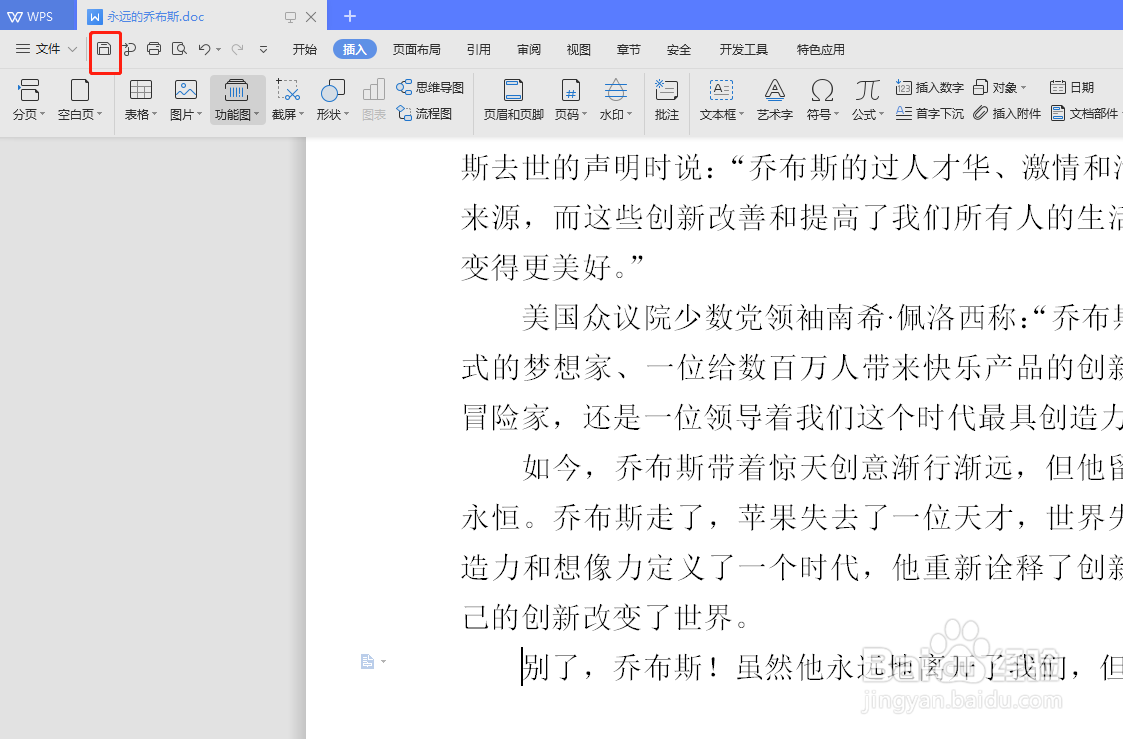The height and width of the screenshot is (739, 1123).
Task: Insert the date with 日期
Action: (x=1071, y=87)
